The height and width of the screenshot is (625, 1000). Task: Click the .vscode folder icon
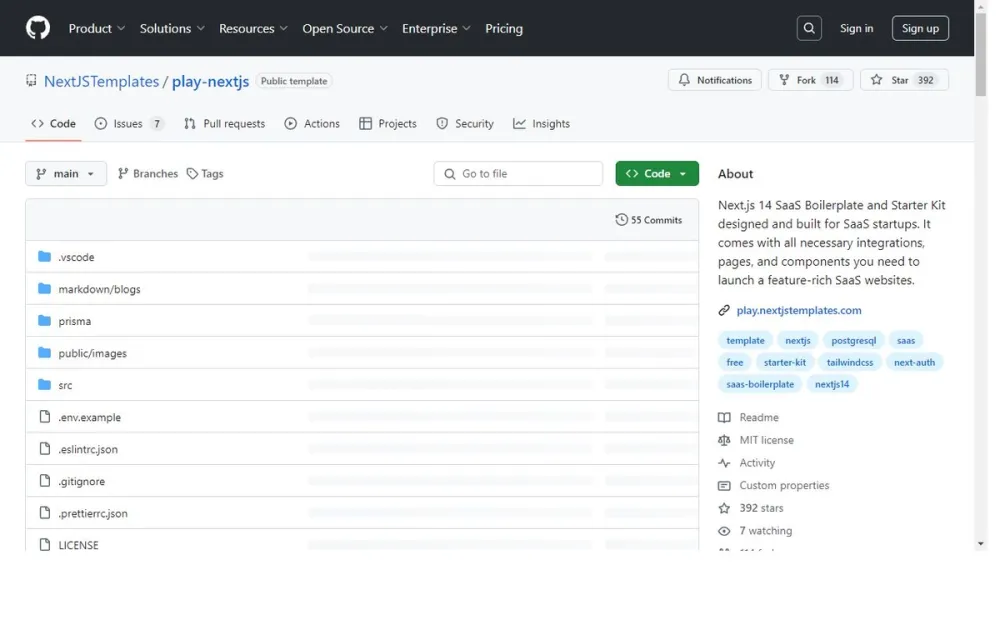pyautogui.click(x=44, y=256)
